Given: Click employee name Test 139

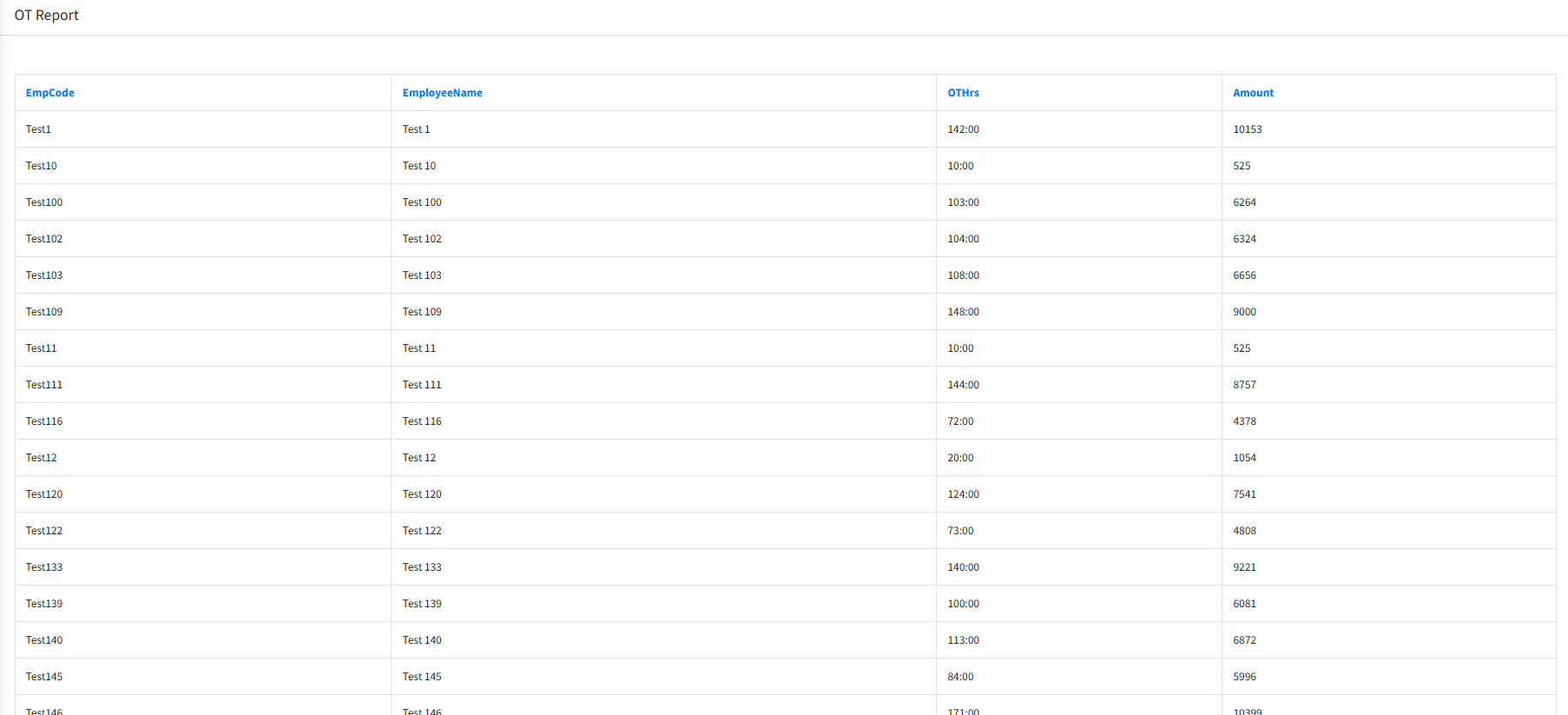Looking at the screenshot, I should (422, 604).
